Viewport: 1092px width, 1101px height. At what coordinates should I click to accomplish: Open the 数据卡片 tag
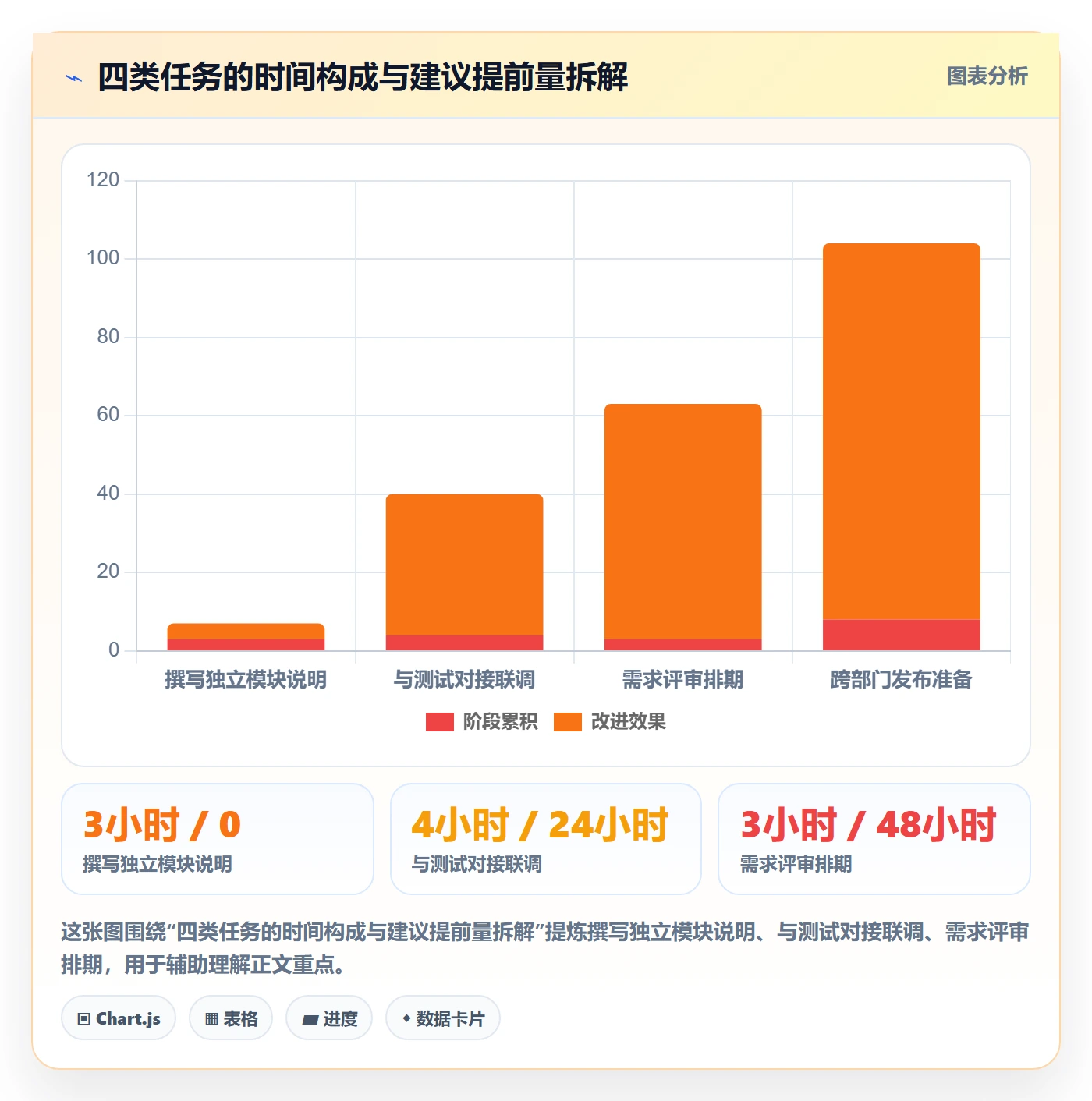(x=443, y=1018)
